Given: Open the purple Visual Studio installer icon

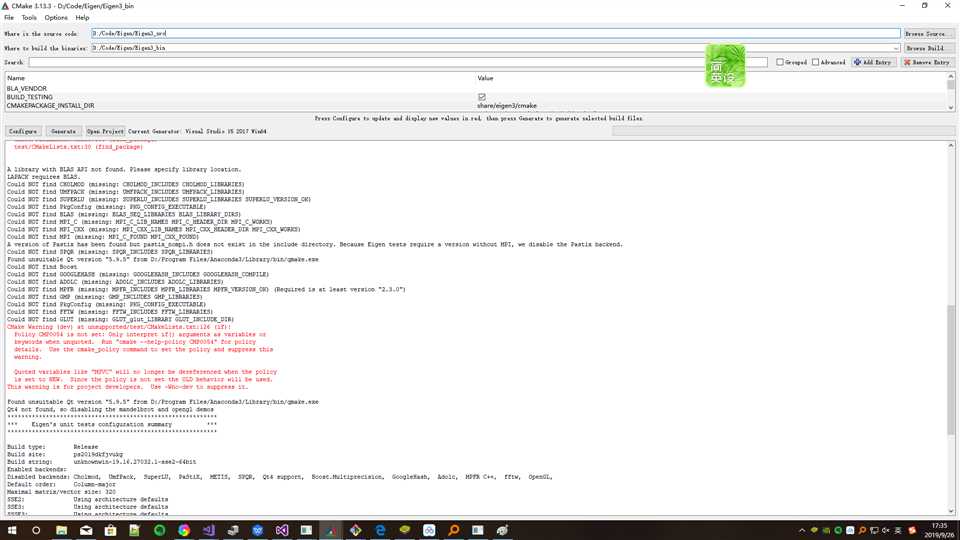Looking at the screenshot, I should [x=208, y=530].
